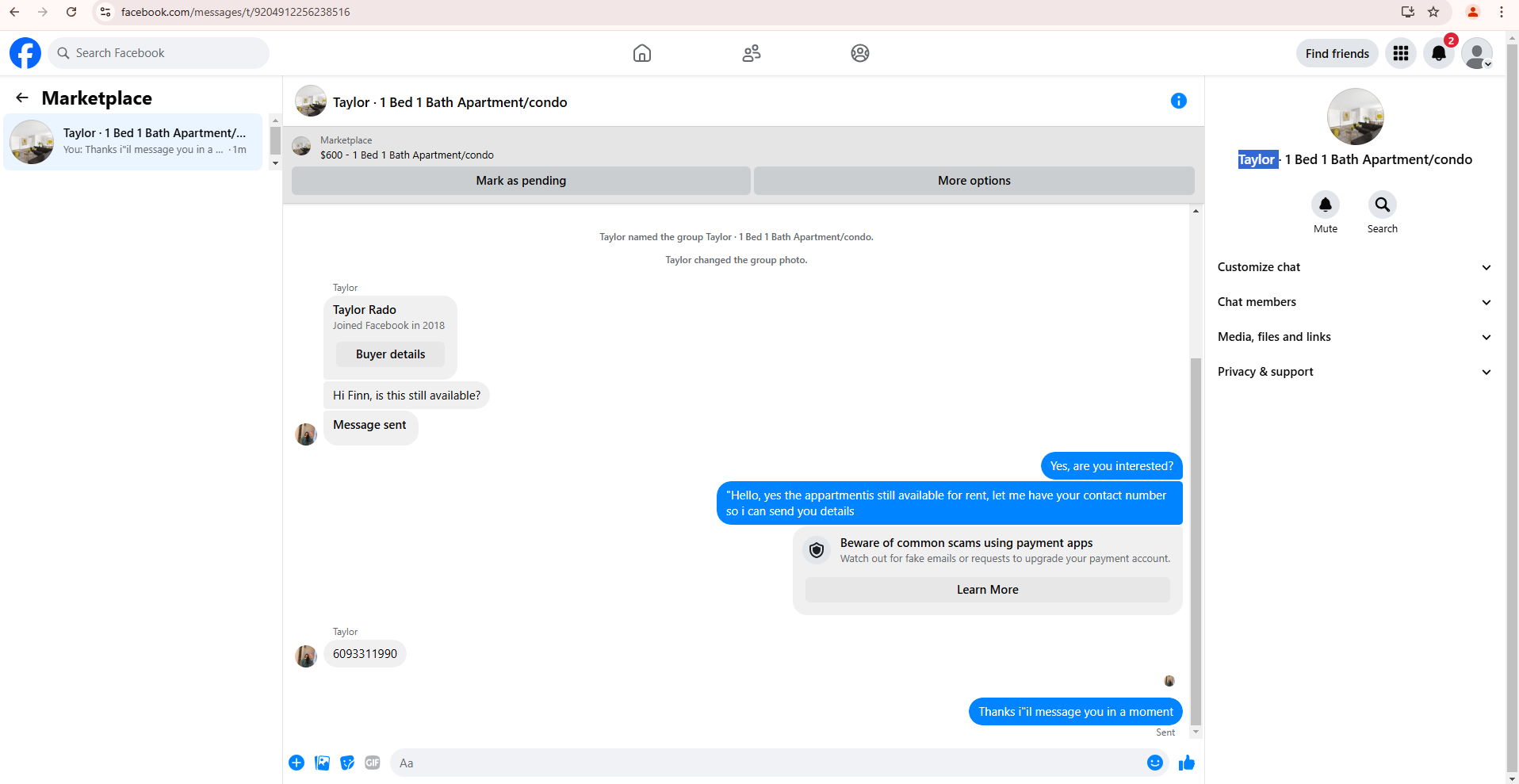Open Chrome's three-dot menu
Viewport: 1519px width, 784px height.
click(1502, 12)
